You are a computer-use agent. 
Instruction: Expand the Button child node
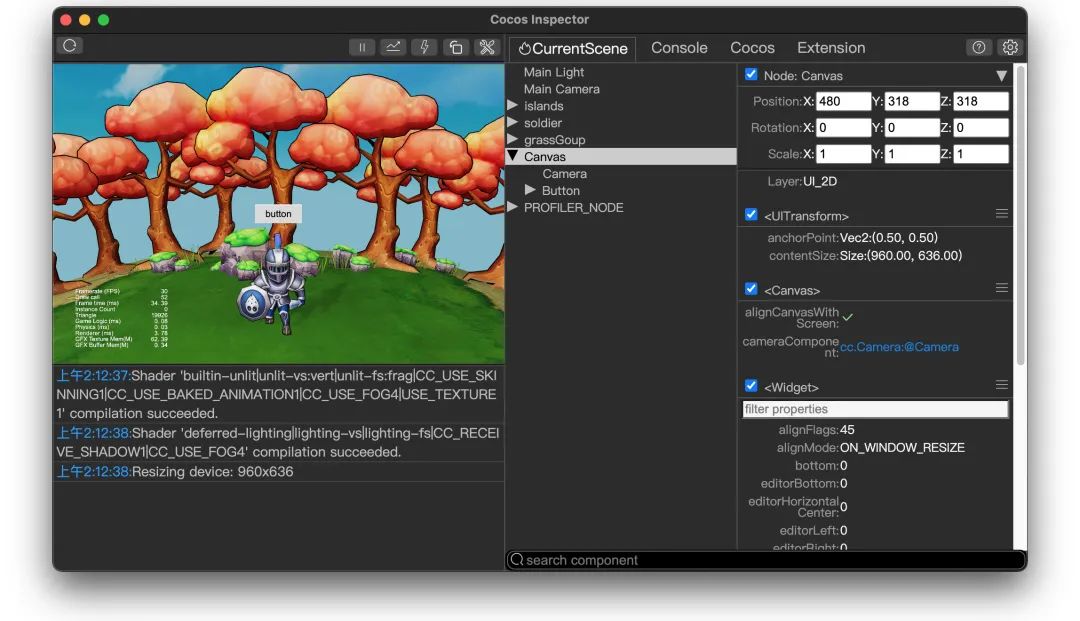pyautogui.click(x=530, y=189)
